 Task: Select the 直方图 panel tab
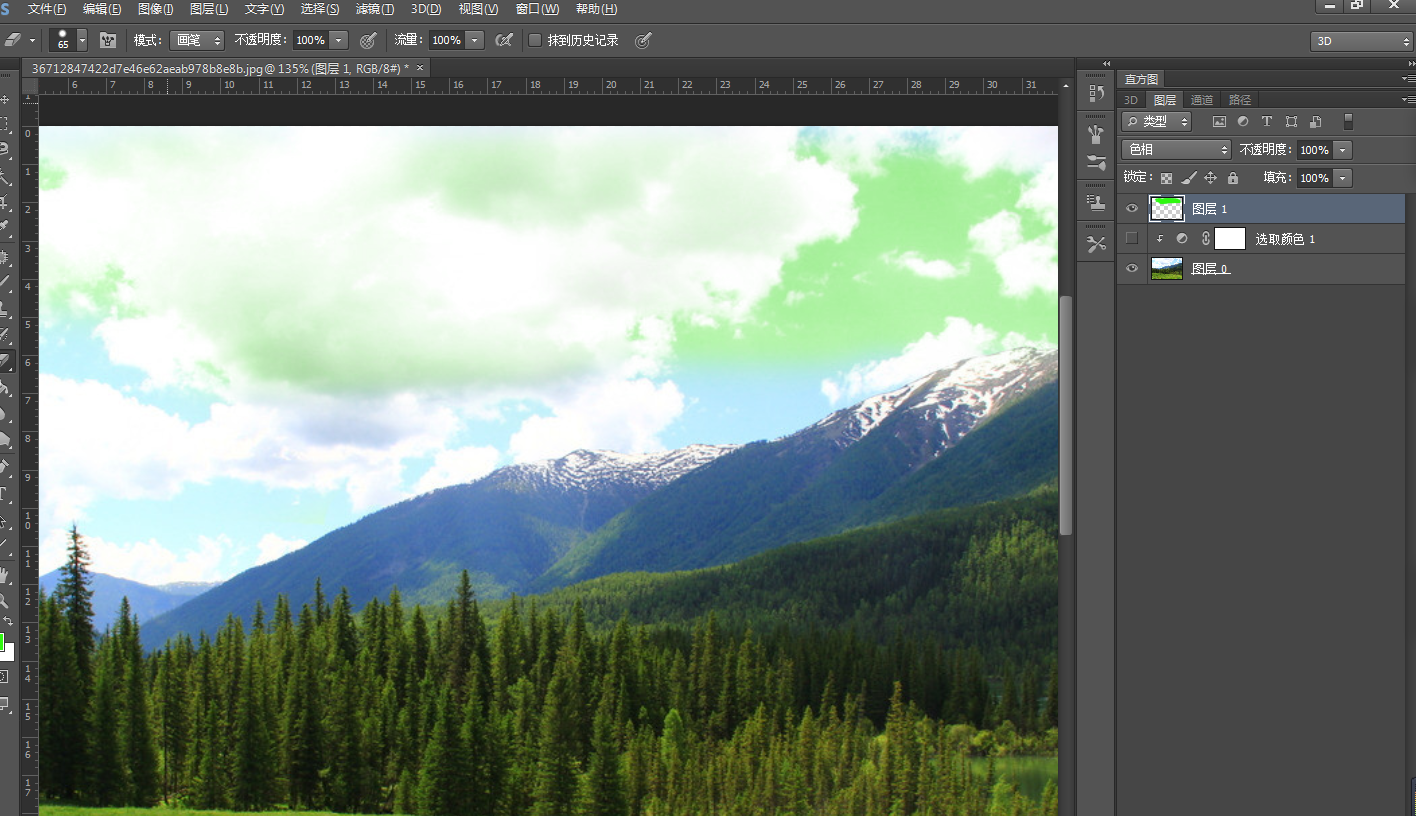[x=1141, y=79]
